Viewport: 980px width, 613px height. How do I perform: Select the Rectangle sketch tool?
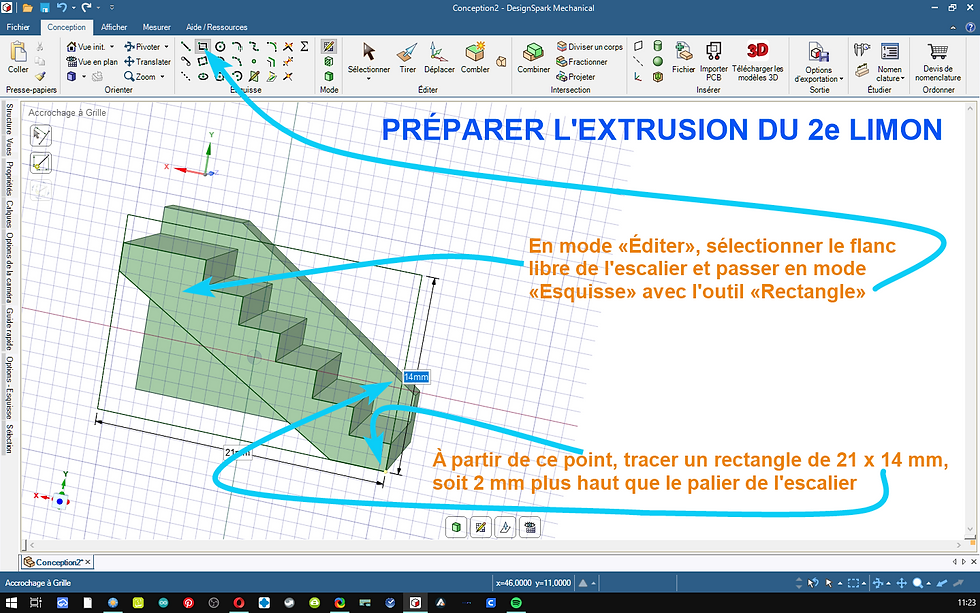point(202,46)
